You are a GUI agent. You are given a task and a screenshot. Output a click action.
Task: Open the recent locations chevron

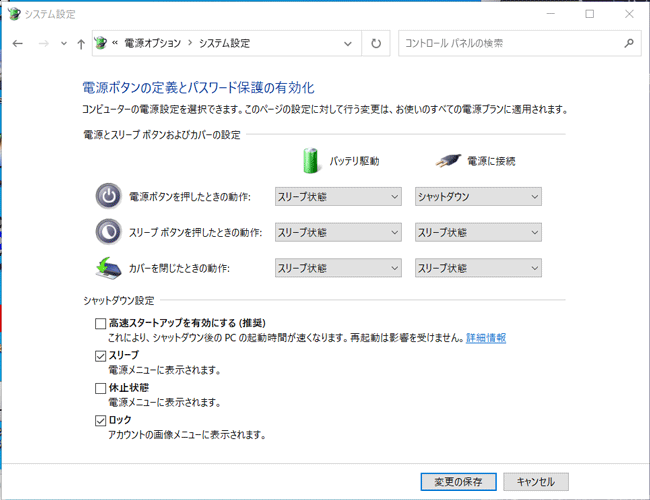(x=64, y=44)
